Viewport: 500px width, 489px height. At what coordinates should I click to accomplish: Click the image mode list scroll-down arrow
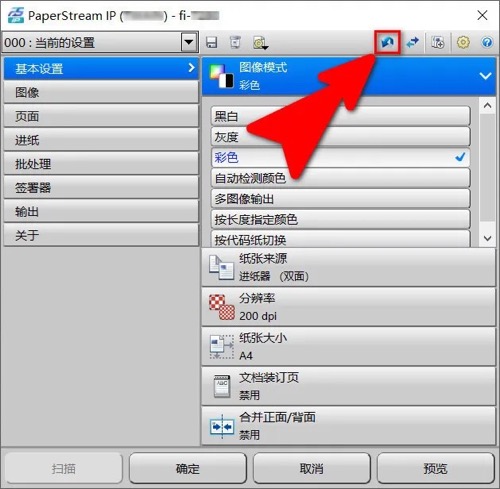coord(487,239)
